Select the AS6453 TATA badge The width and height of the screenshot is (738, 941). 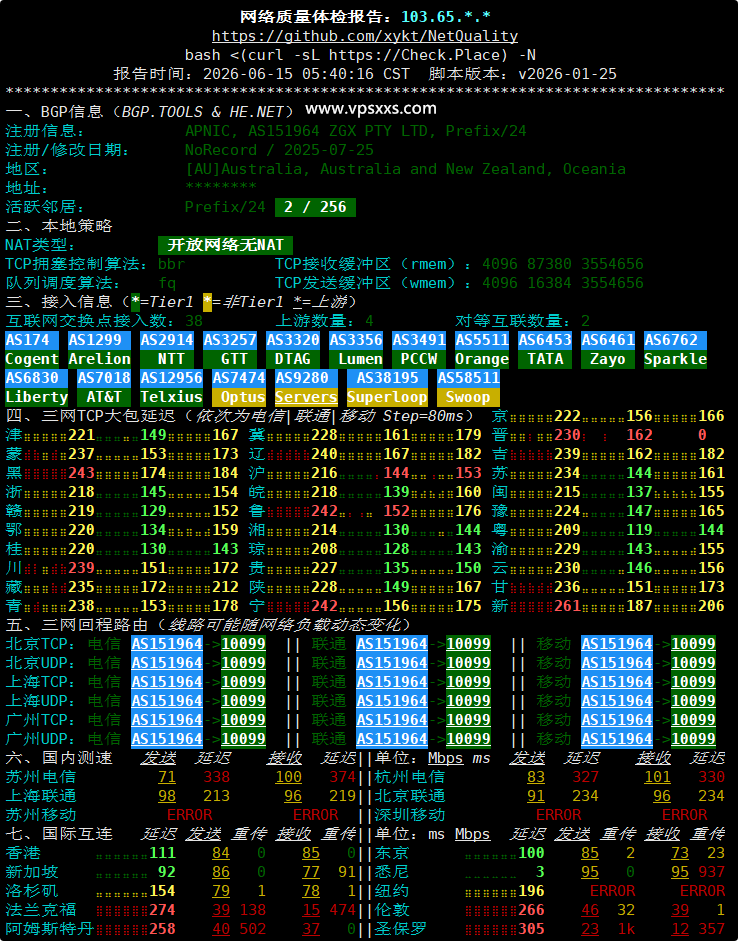click(545, 349)
